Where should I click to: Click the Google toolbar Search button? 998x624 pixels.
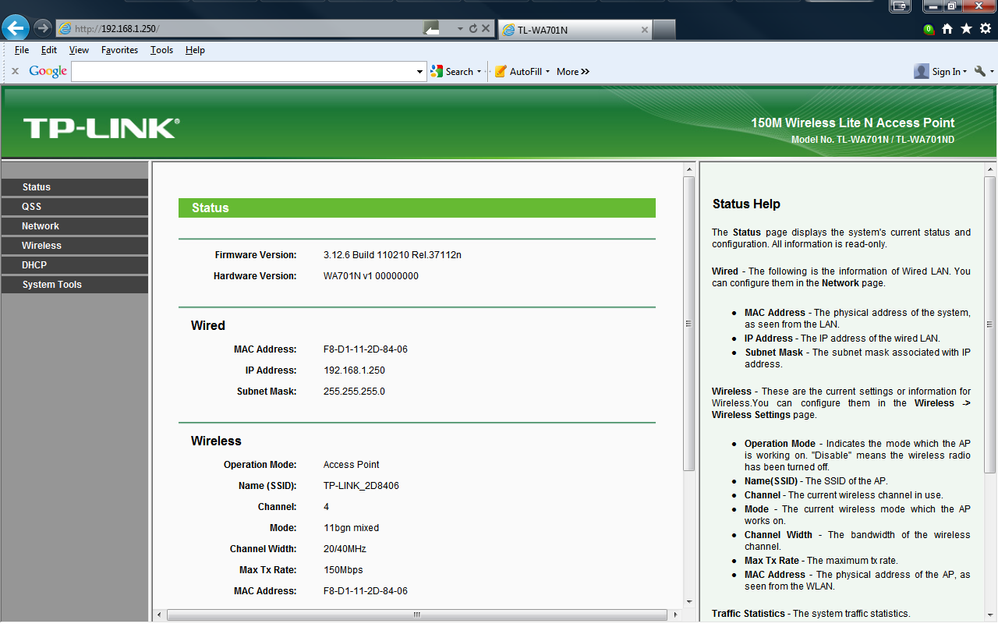tap(452, 71)
